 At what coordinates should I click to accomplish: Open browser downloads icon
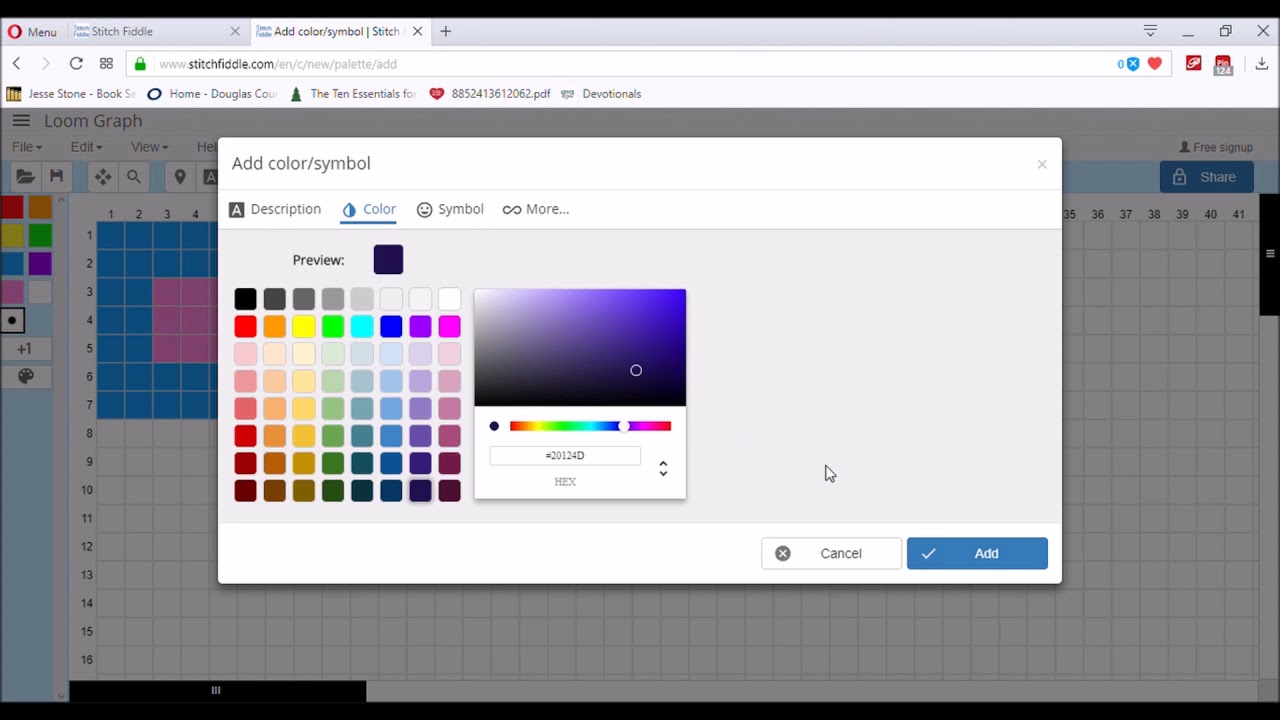pyautogui.click(x=1261, y=63)
